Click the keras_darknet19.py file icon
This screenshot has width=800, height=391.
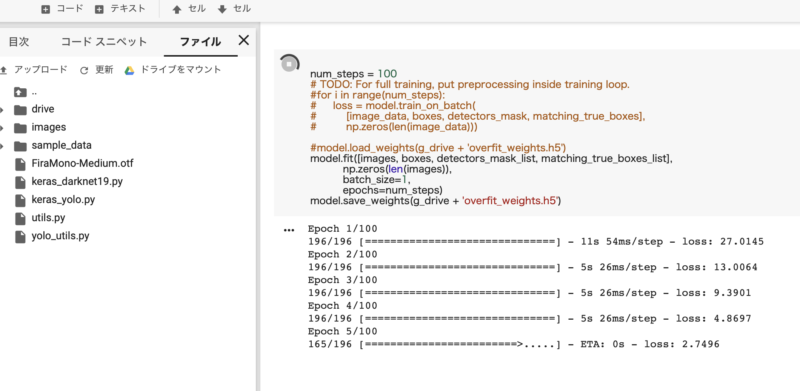tap(20, 182)
